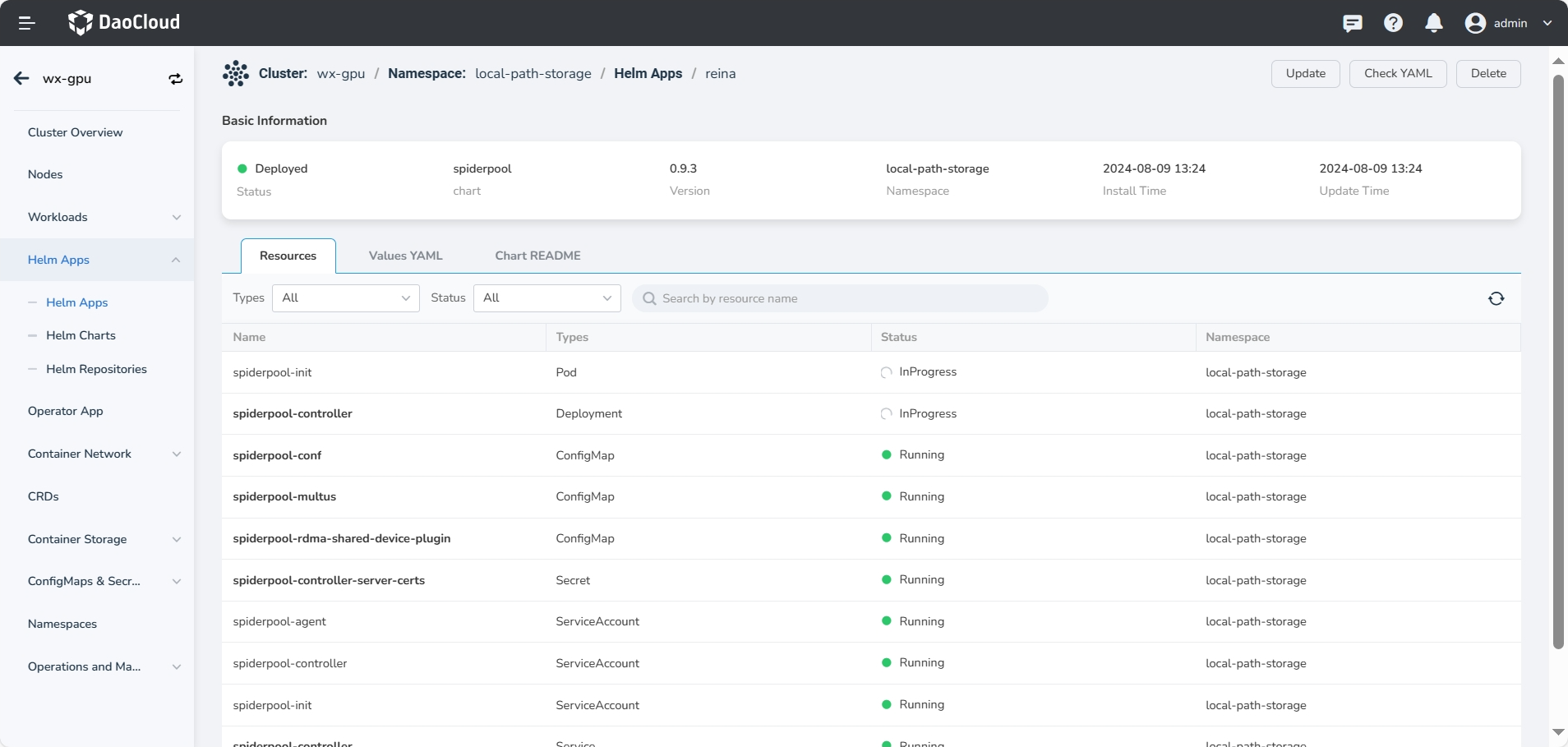Image resolution: width=1568 pixels, height=747 pixels.
Task: Refresh the resources list
Action: 1496,298
